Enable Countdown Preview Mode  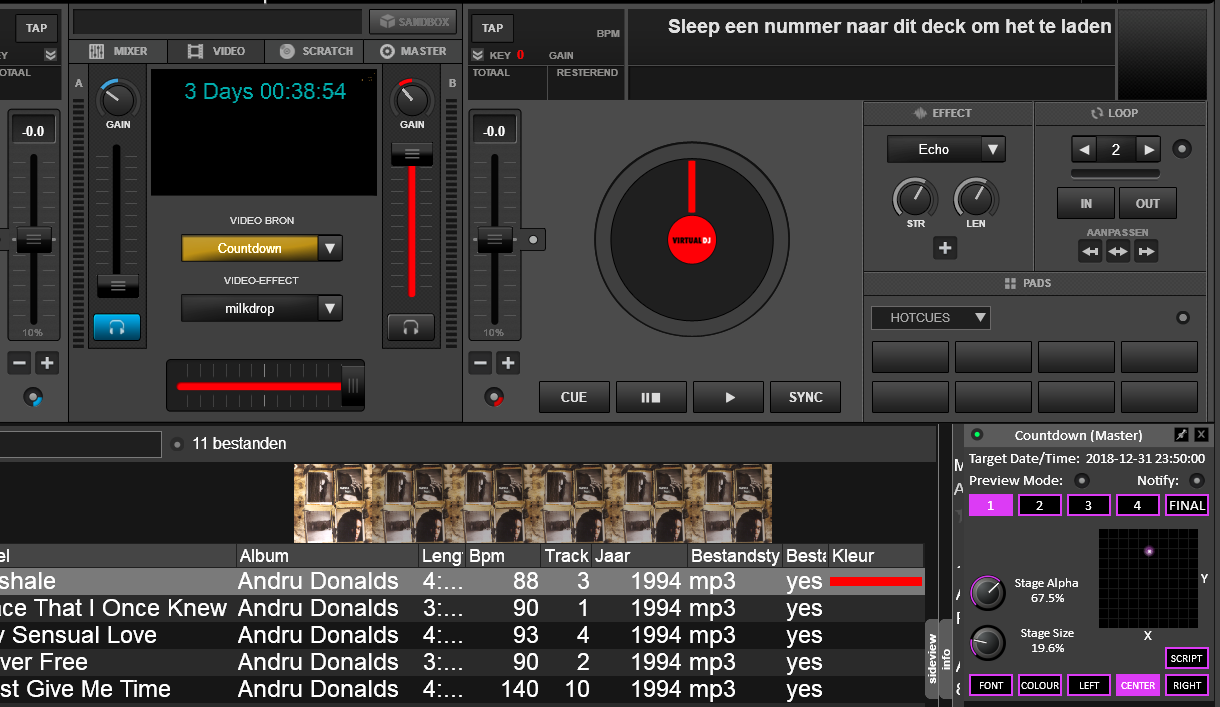(x=1081, y=480)
